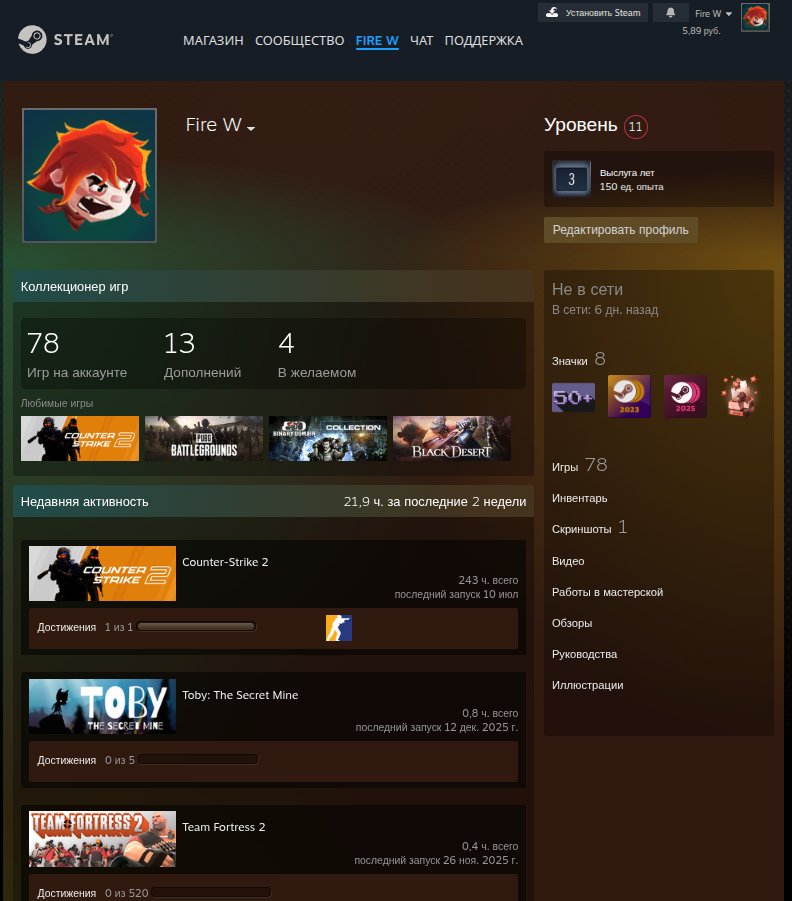The height and width of the screenshot is (901, 792).
Task: Open Black Desert favorite game banner
Action: (x=452, y=438)
